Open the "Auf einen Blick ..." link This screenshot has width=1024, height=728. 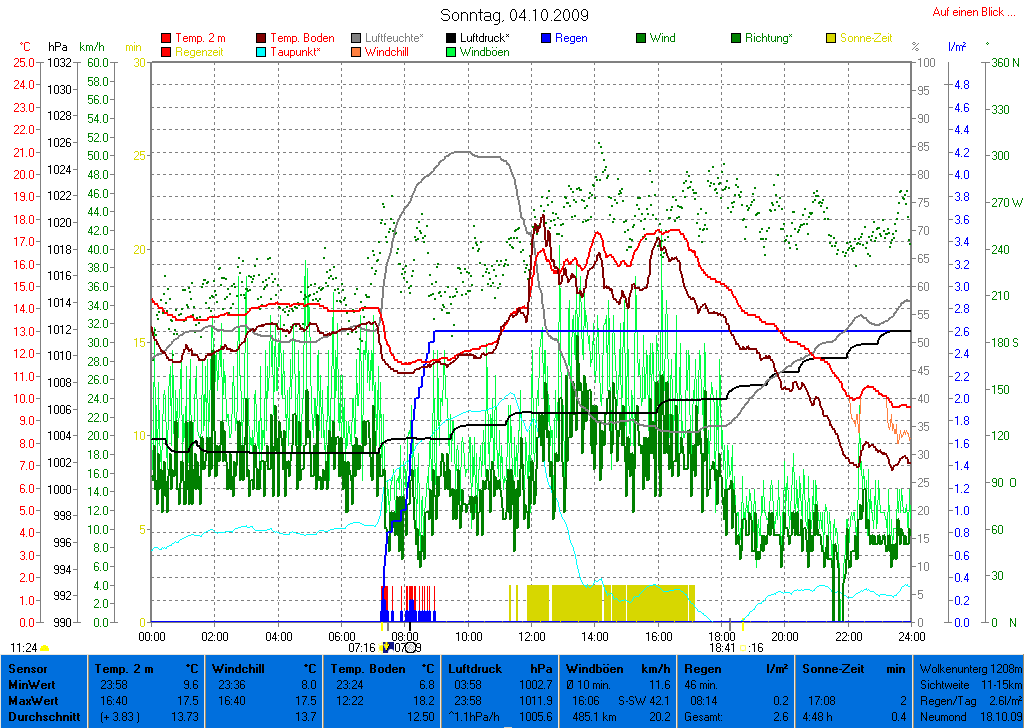[x=974, y=12]
